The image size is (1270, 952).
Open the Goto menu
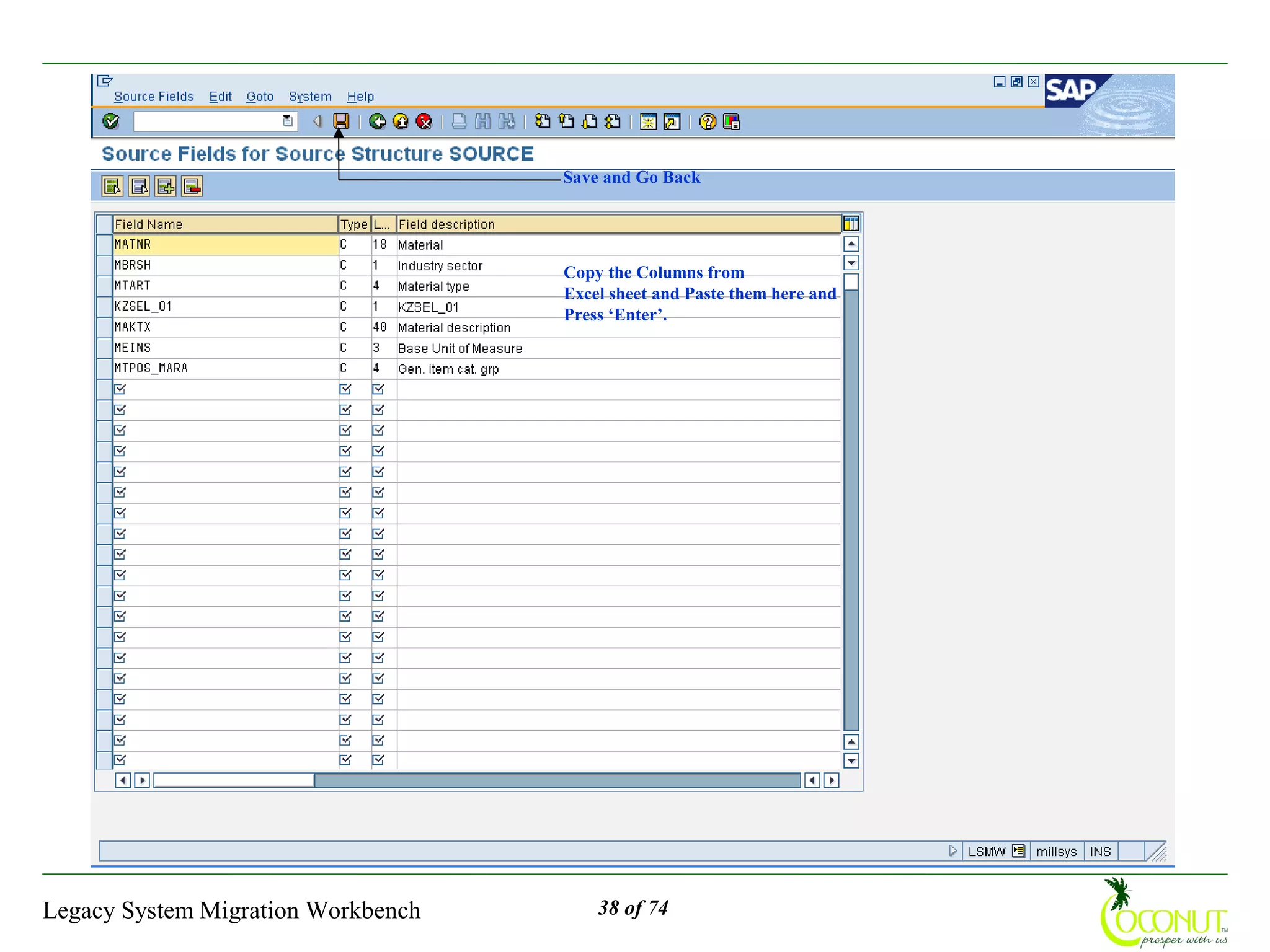pos(260,97)
